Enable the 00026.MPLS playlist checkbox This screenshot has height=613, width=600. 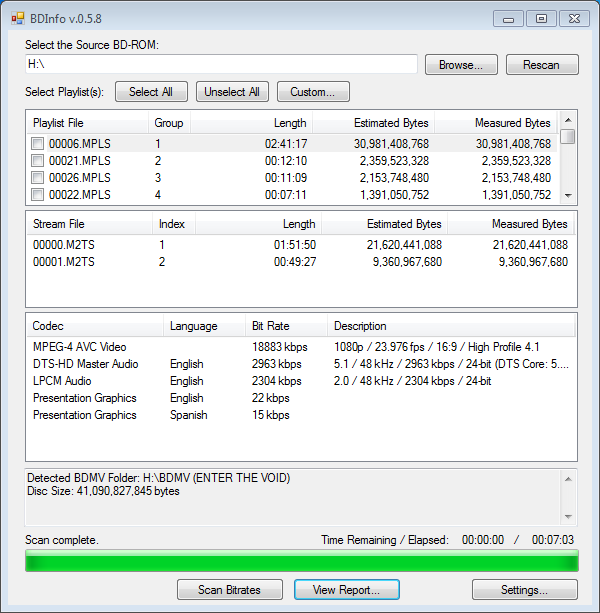[38, 178]
